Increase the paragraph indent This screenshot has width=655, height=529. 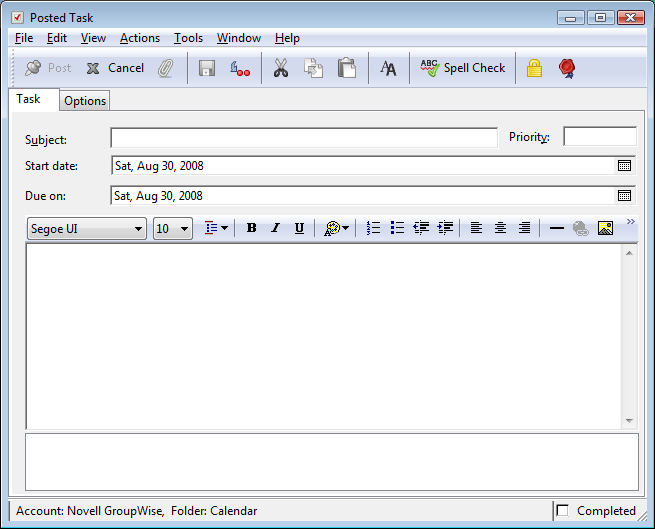445,228
